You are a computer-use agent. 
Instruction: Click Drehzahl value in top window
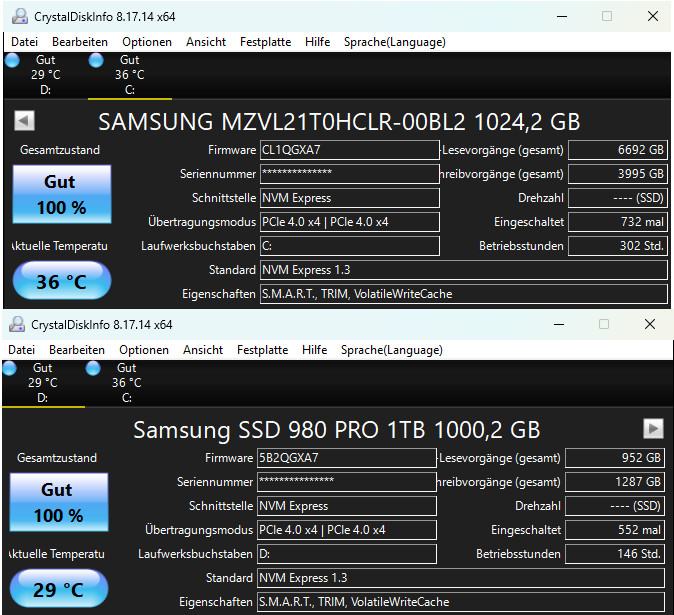pyautogui.click(x=618, y=198)
